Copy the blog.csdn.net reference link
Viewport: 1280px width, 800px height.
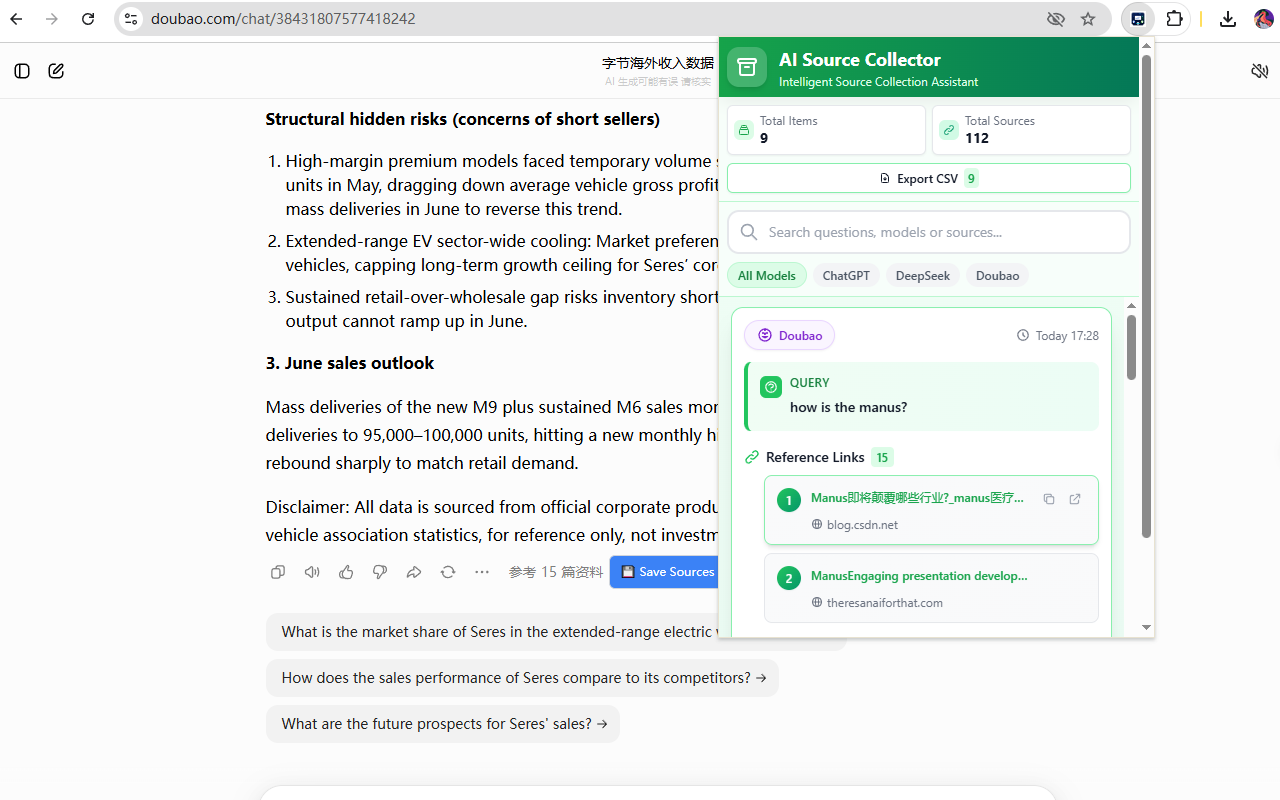[1049, 499]
